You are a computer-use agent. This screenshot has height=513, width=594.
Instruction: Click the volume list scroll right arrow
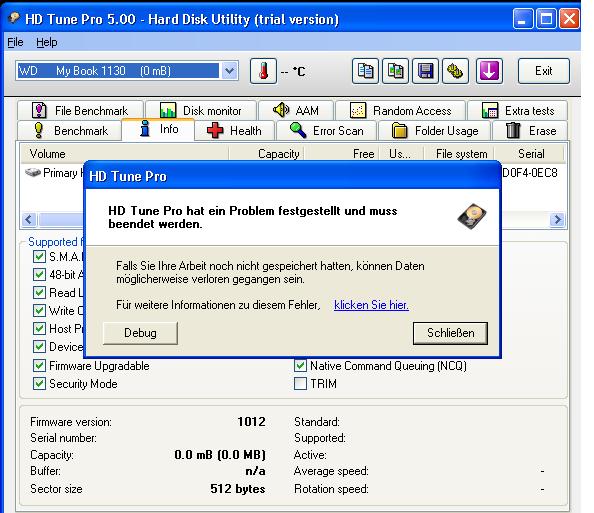557,219
